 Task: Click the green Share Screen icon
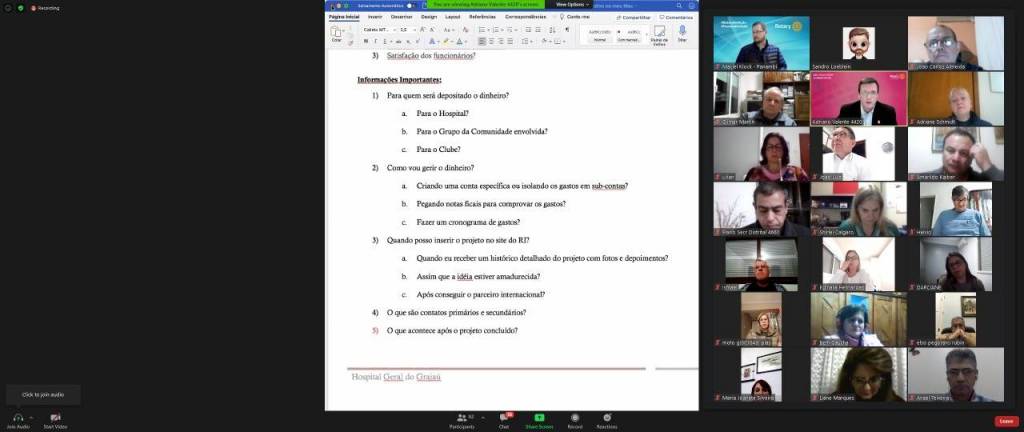click(540, 418)
